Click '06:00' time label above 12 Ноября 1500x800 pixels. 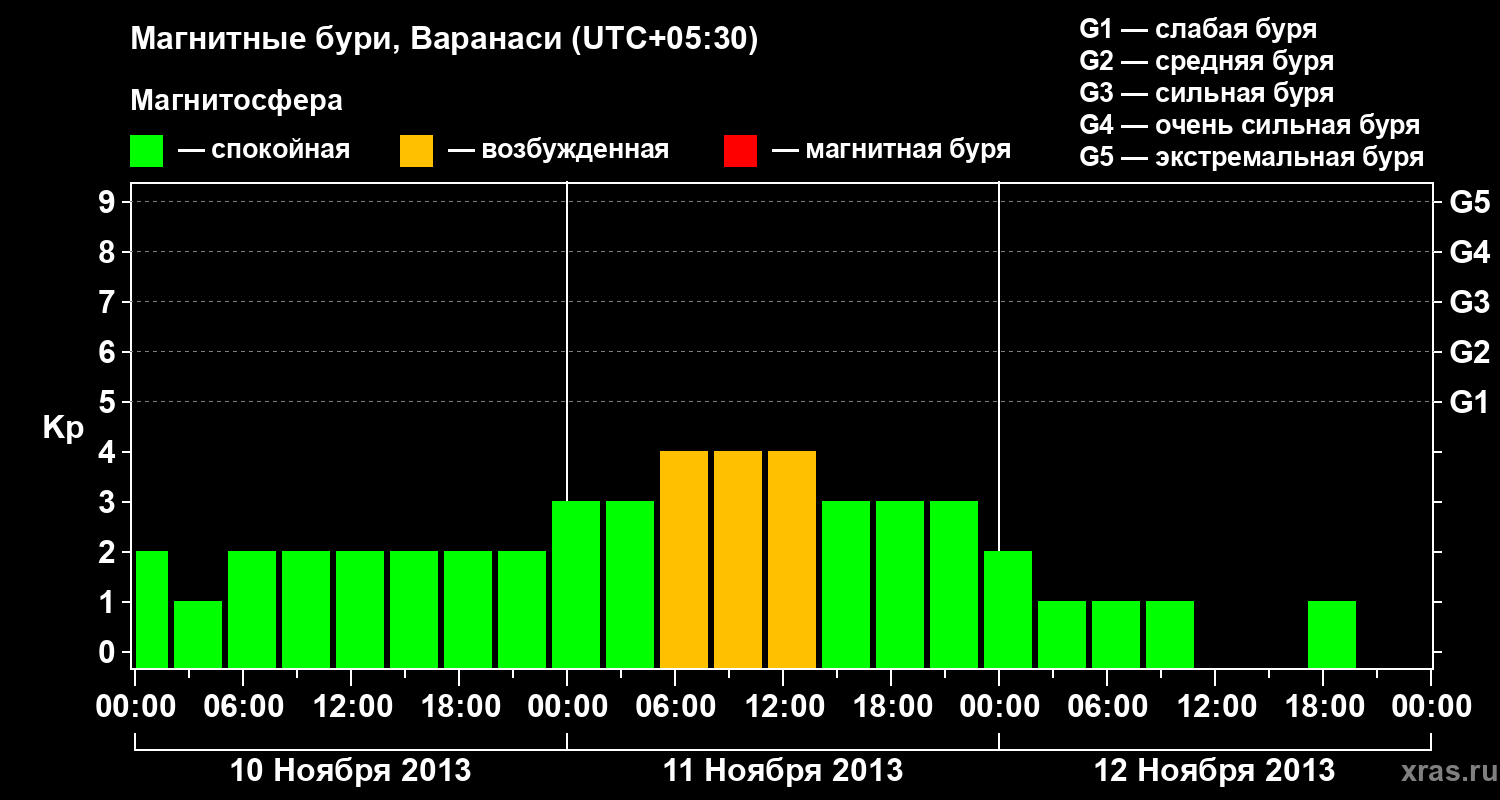coord(1107,706)
